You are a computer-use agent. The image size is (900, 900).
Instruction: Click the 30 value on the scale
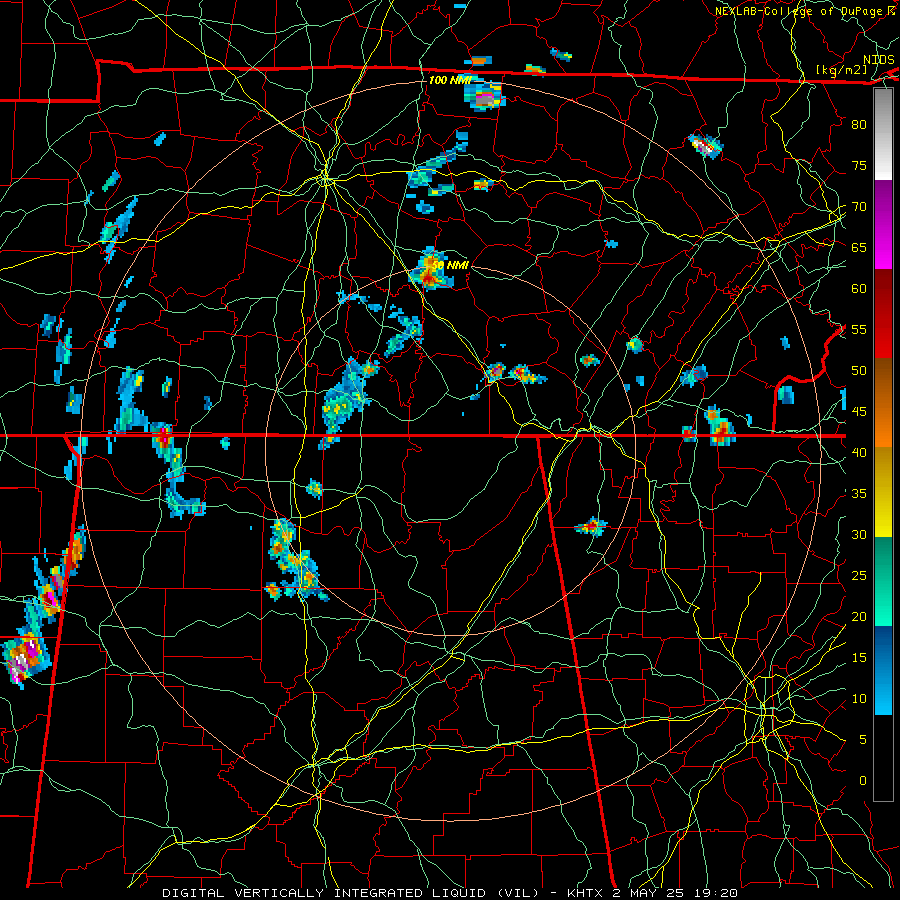point(859,534)
